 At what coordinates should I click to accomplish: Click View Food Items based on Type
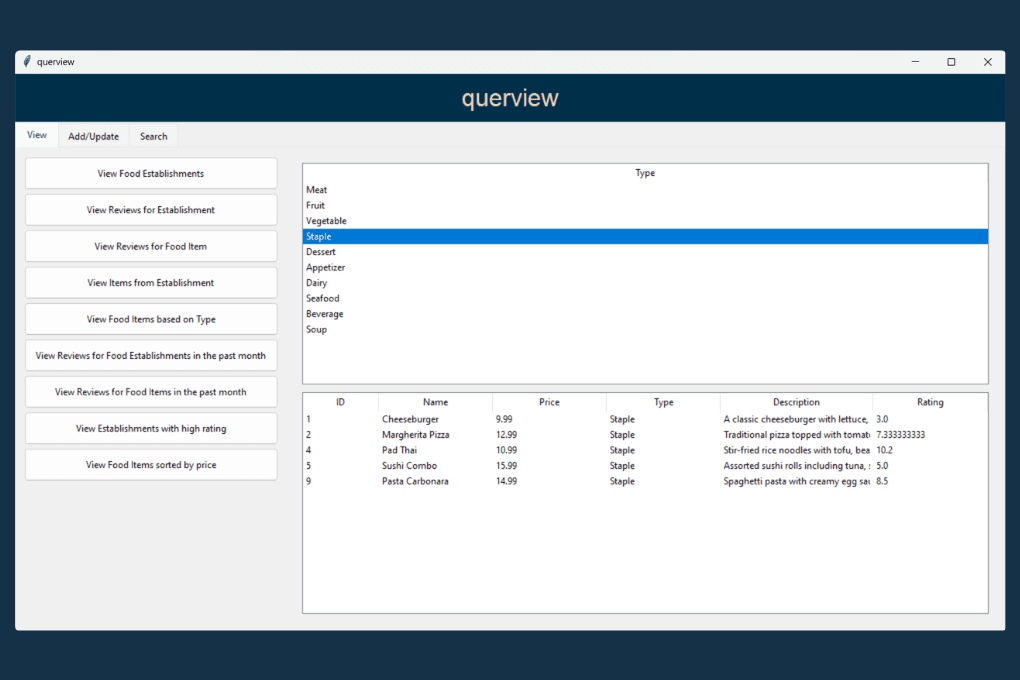click(x=151, y=319)
